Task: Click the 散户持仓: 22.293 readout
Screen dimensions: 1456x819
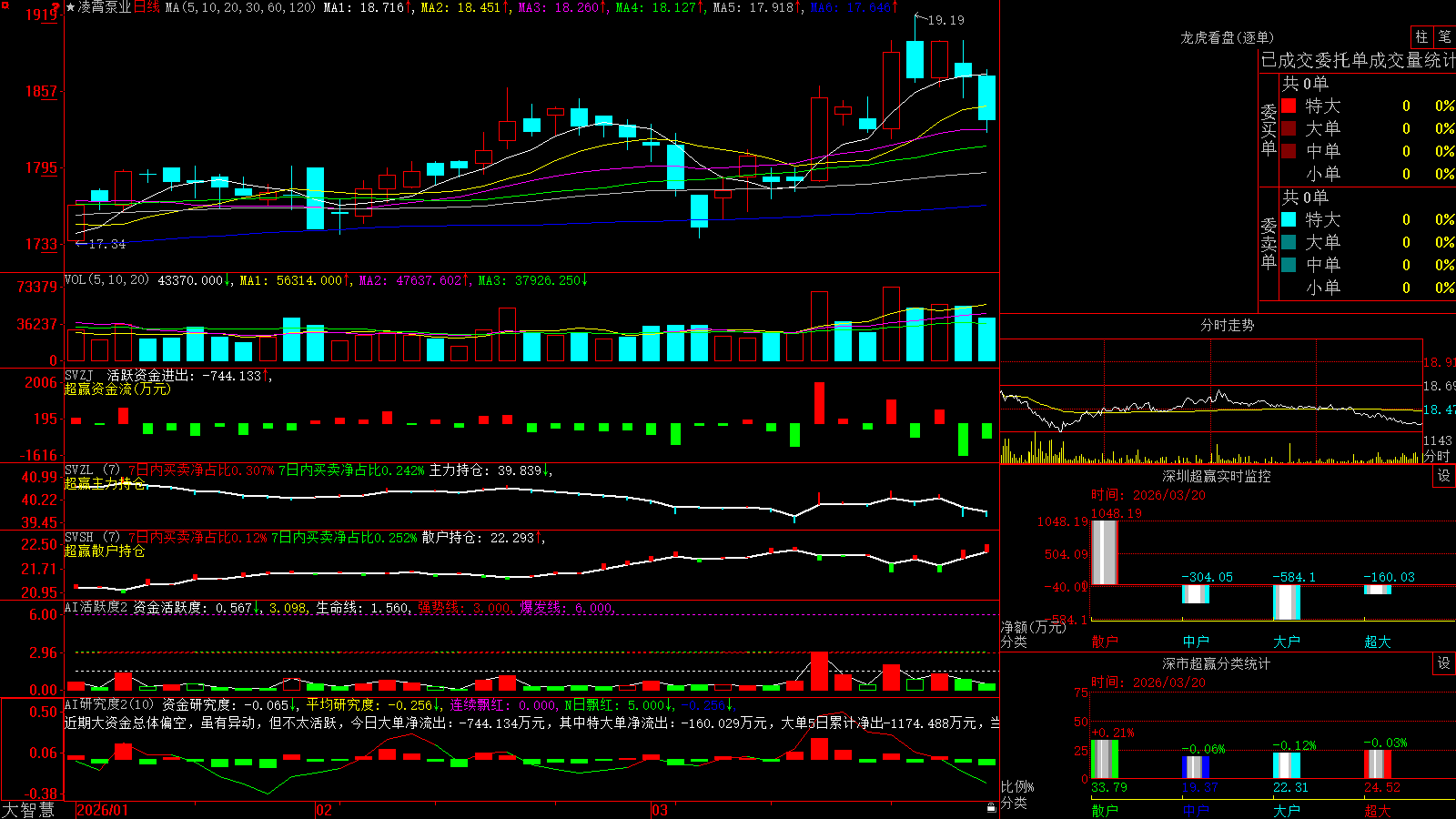Action: pyautogui.click(x=482, y=538)
